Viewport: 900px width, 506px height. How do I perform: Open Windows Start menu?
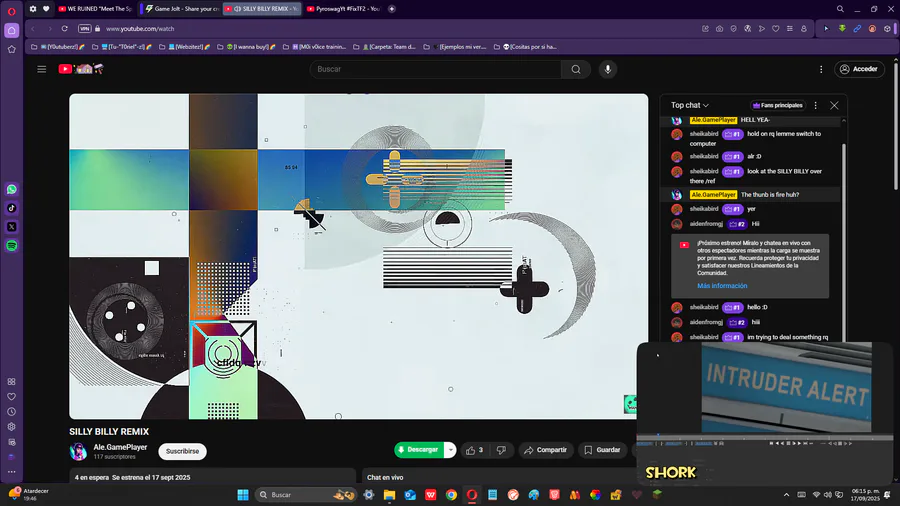pos(243,495)
